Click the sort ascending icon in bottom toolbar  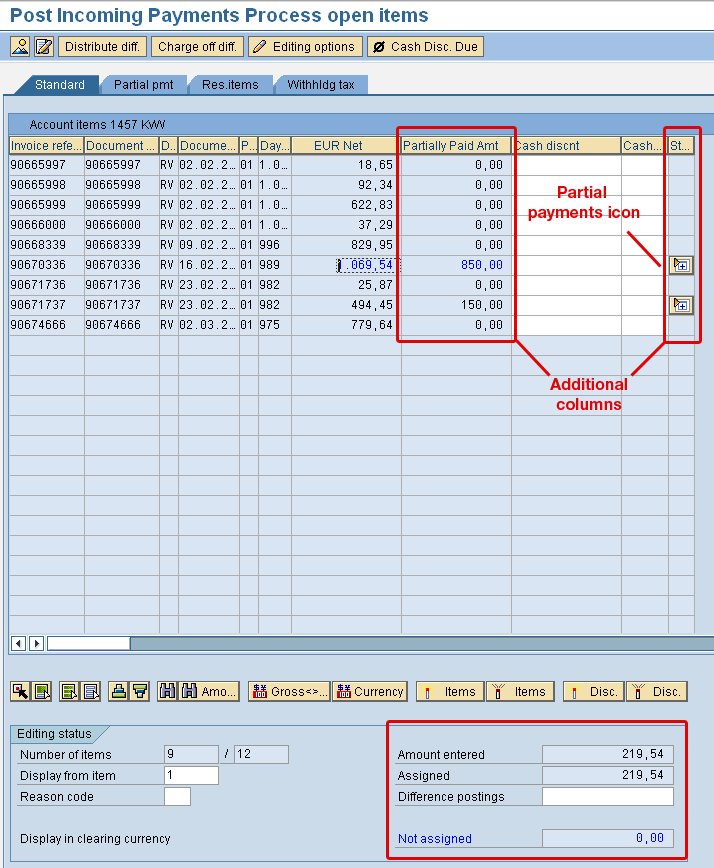click(119, 691)
